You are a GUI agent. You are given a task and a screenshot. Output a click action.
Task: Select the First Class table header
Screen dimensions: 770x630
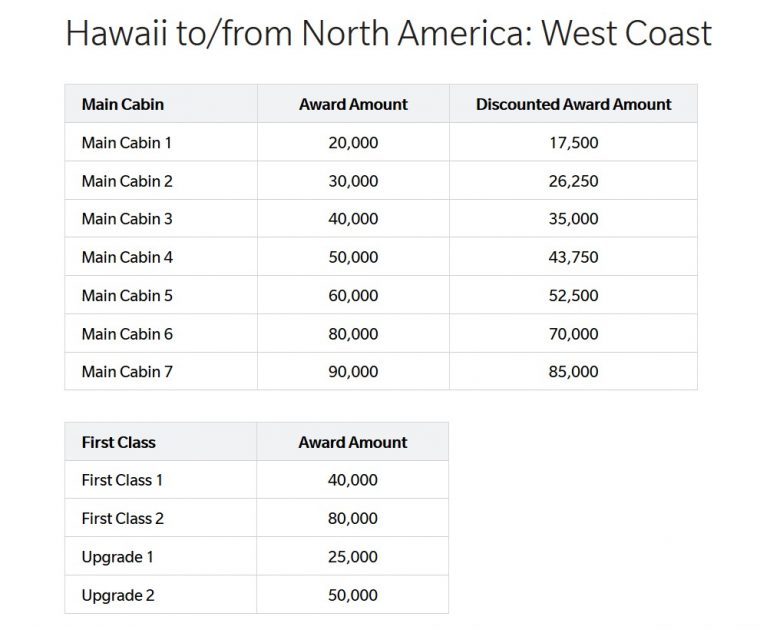coord(118,442)
